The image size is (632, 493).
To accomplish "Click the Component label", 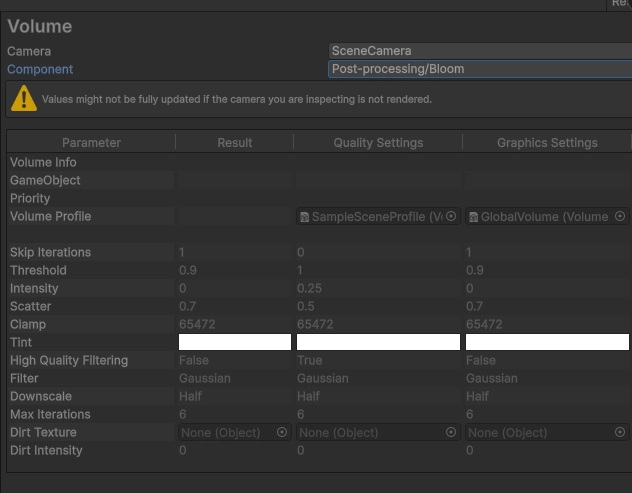I will (40, 69).
